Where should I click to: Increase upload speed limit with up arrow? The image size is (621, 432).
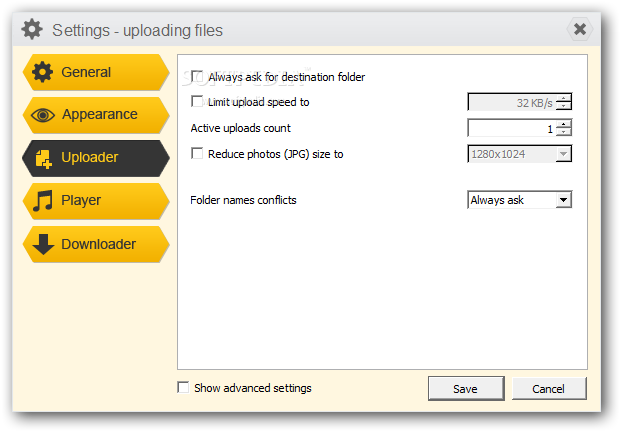tap(564, 98)
